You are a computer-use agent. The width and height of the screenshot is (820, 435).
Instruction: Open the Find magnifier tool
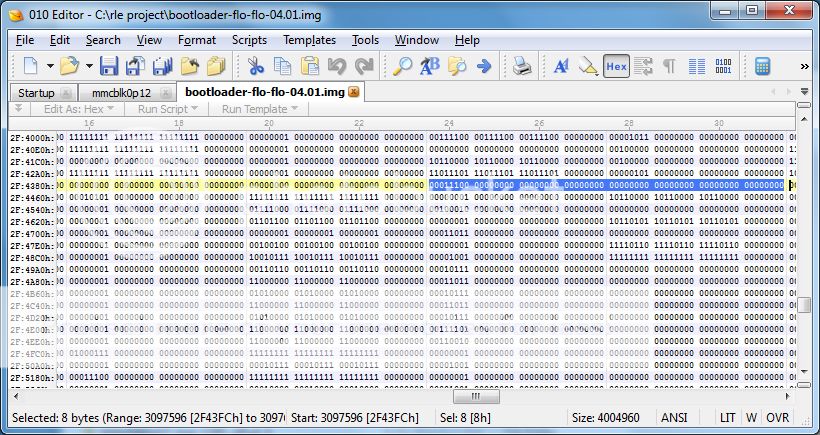402,67
